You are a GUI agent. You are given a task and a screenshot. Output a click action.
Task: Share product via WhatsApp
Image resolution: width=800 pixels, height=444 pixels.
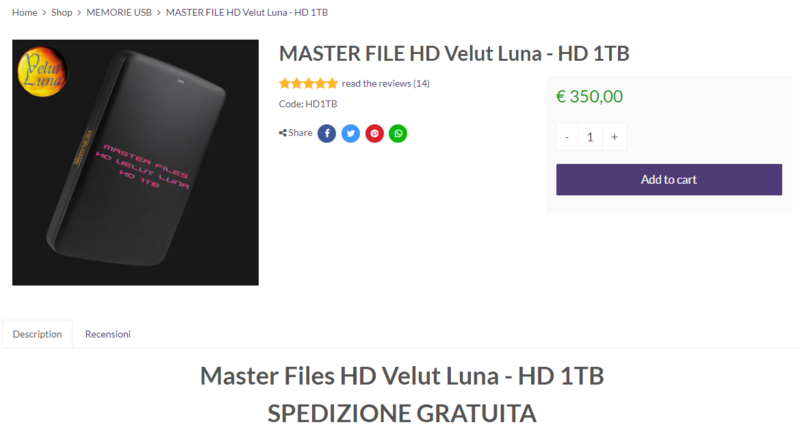pyautogui.click(x=398, y=134)
